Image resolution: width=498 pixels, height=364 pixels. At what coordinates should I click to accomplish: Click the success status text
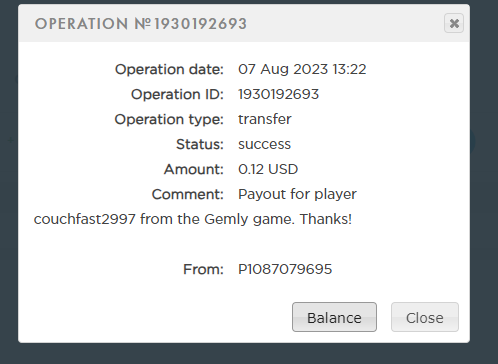[x=264, y=144]
